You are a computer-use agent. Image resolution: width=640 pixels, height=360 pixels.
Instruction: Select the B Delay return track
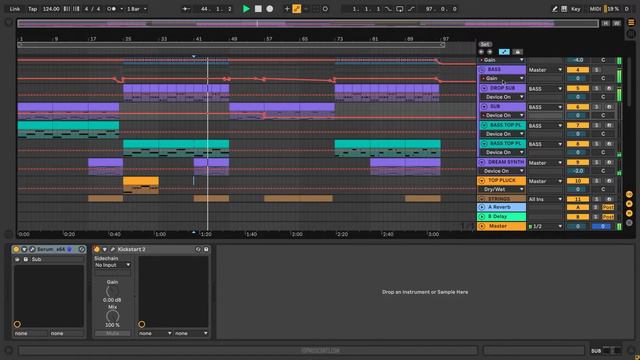502,217
